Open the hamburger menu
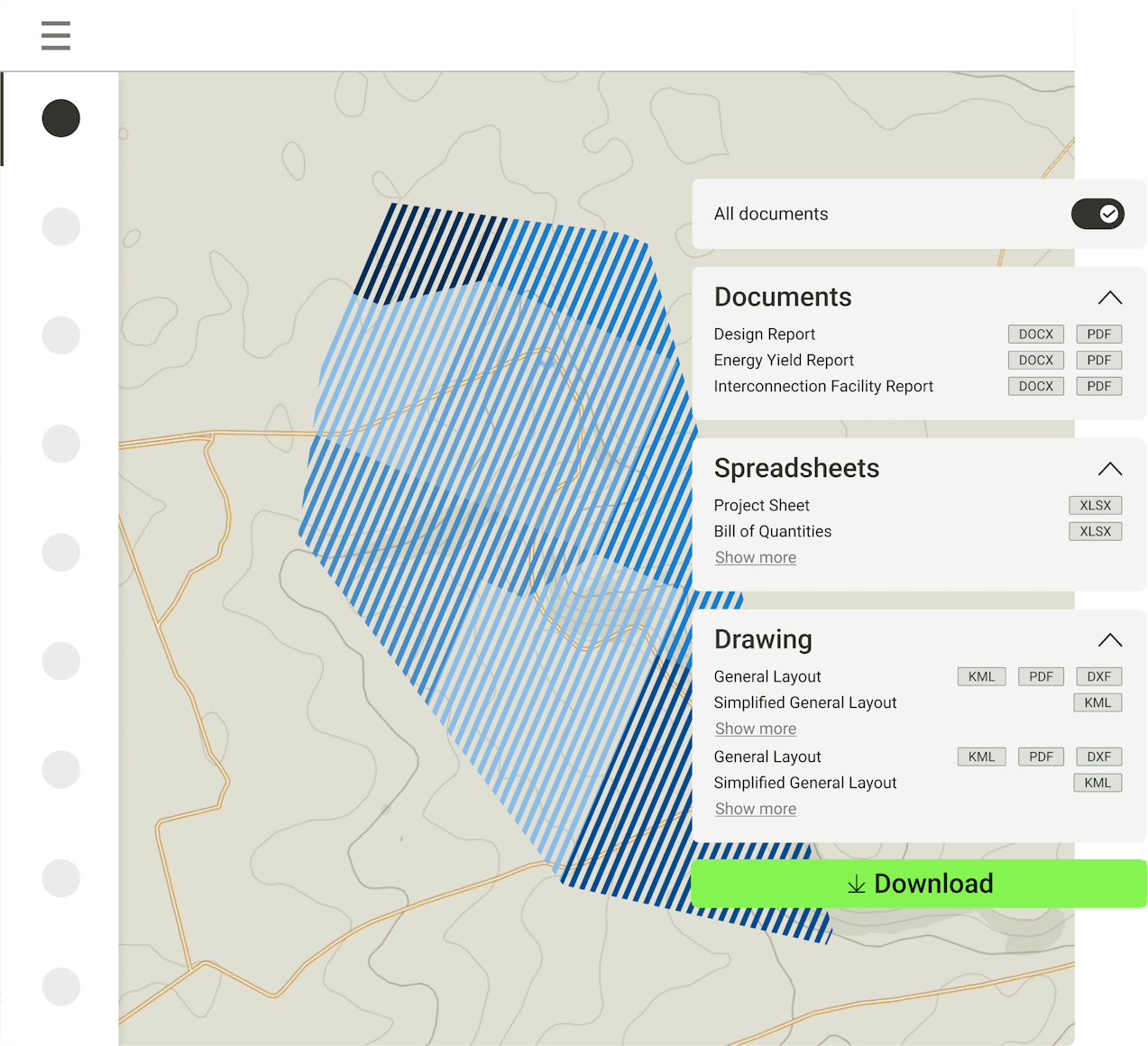 (x=55, y=35)
